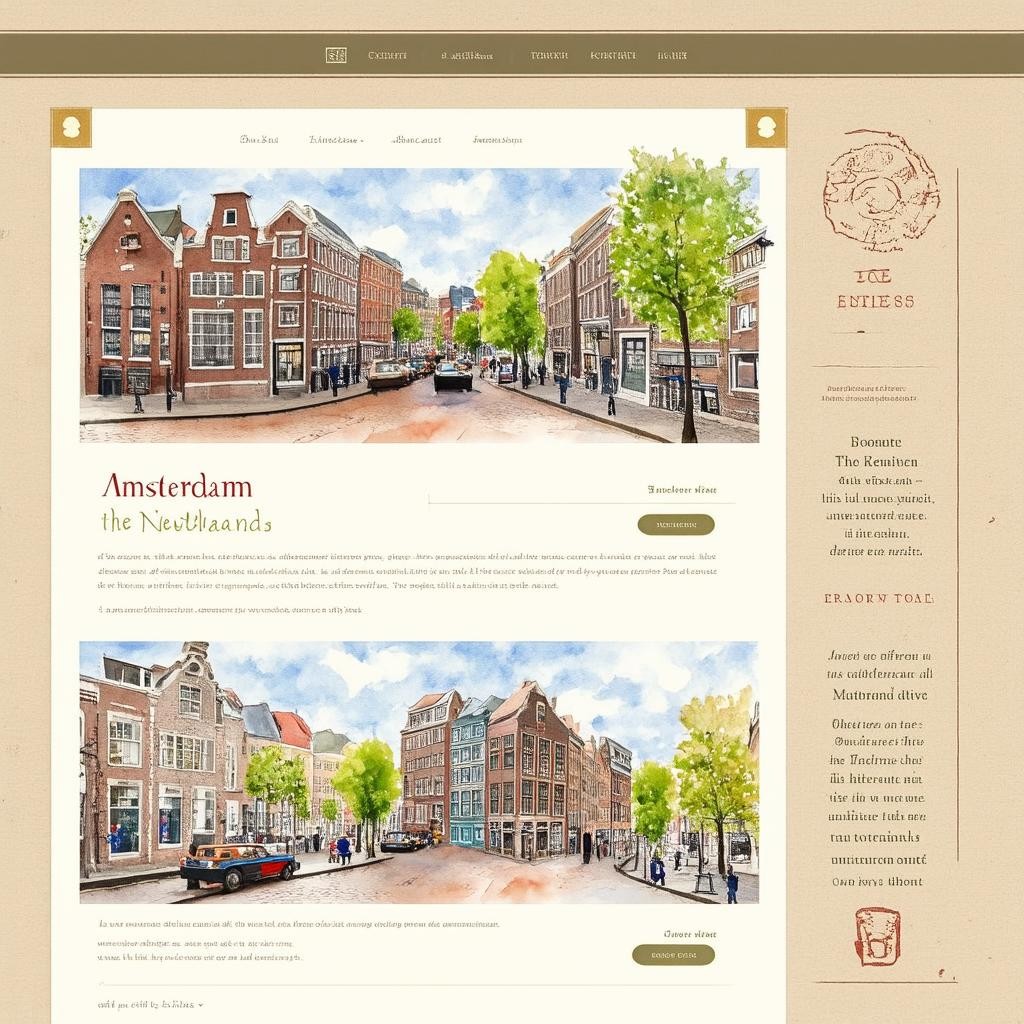The width and height of the screenshot is (1024, 1024).
Task: Click the logo icon in top navigation bar
Action: [x=336, y=55]
